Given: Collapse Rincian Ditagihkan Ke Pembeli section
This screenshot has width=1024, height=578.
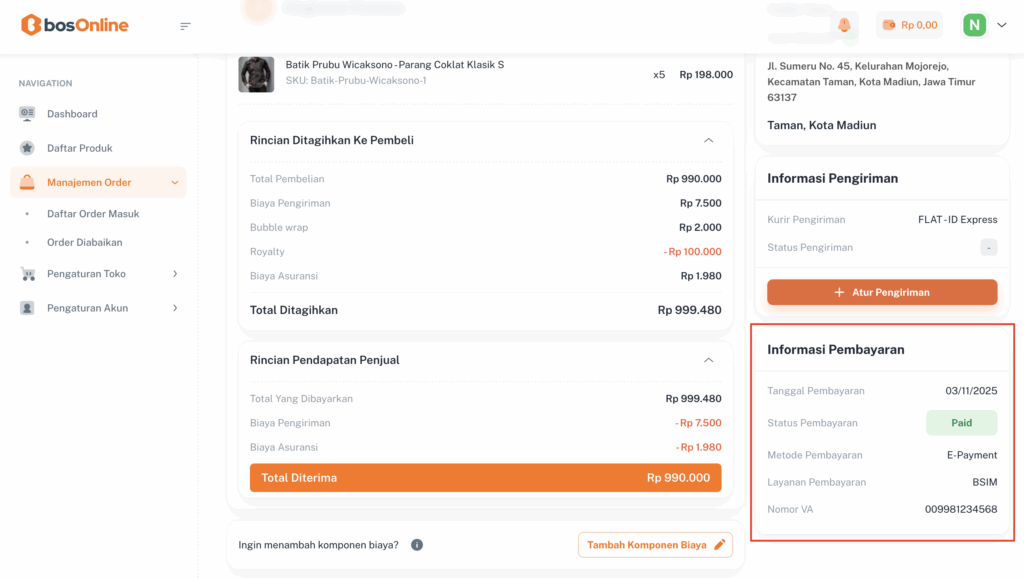Looking at the screenshot, I should 708,141.
